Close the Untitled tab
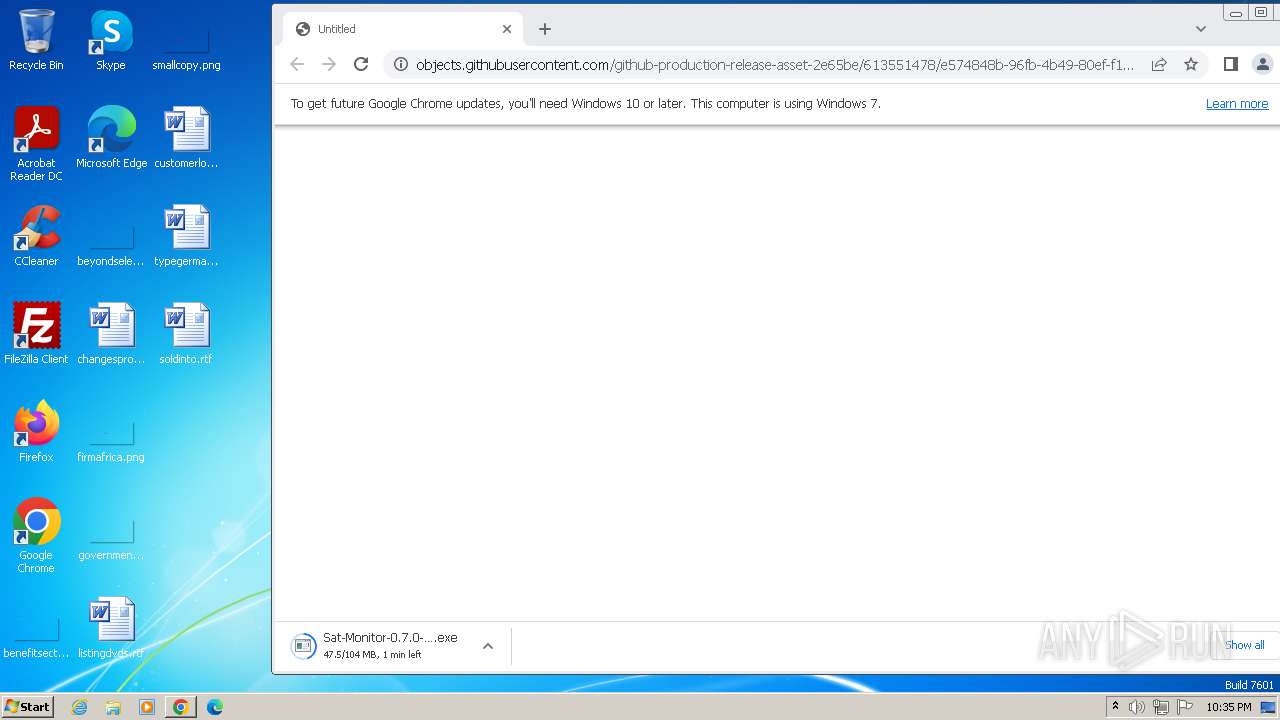 507,29
